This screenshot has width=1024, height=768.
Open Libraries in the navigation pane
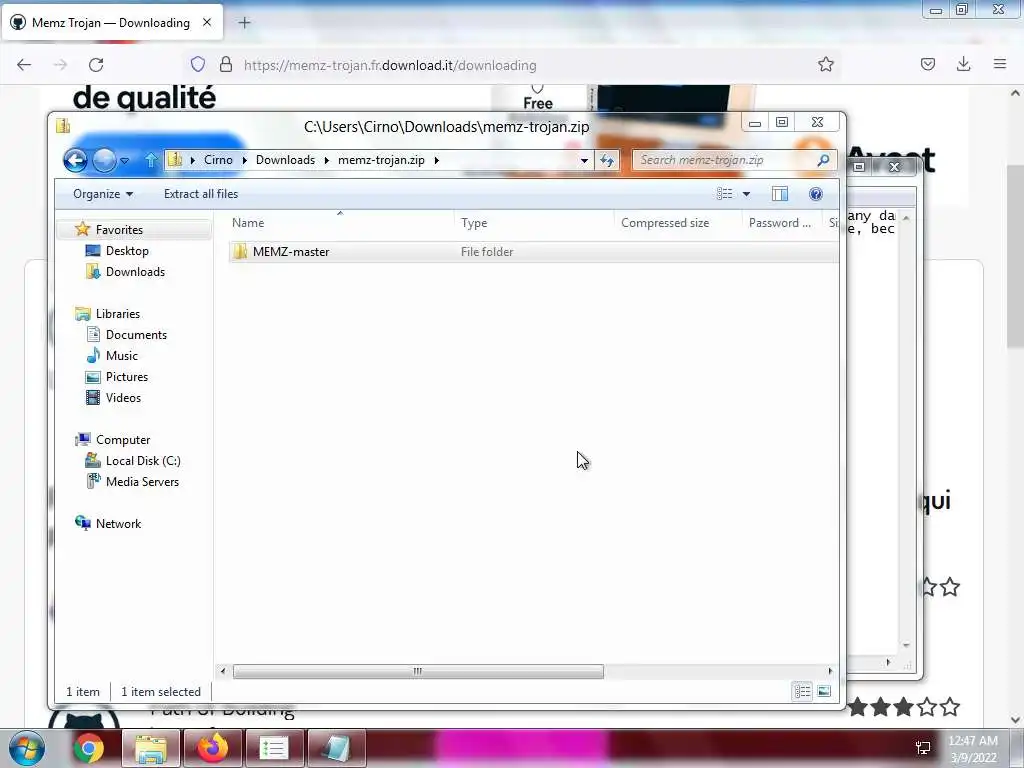point(118,314)
